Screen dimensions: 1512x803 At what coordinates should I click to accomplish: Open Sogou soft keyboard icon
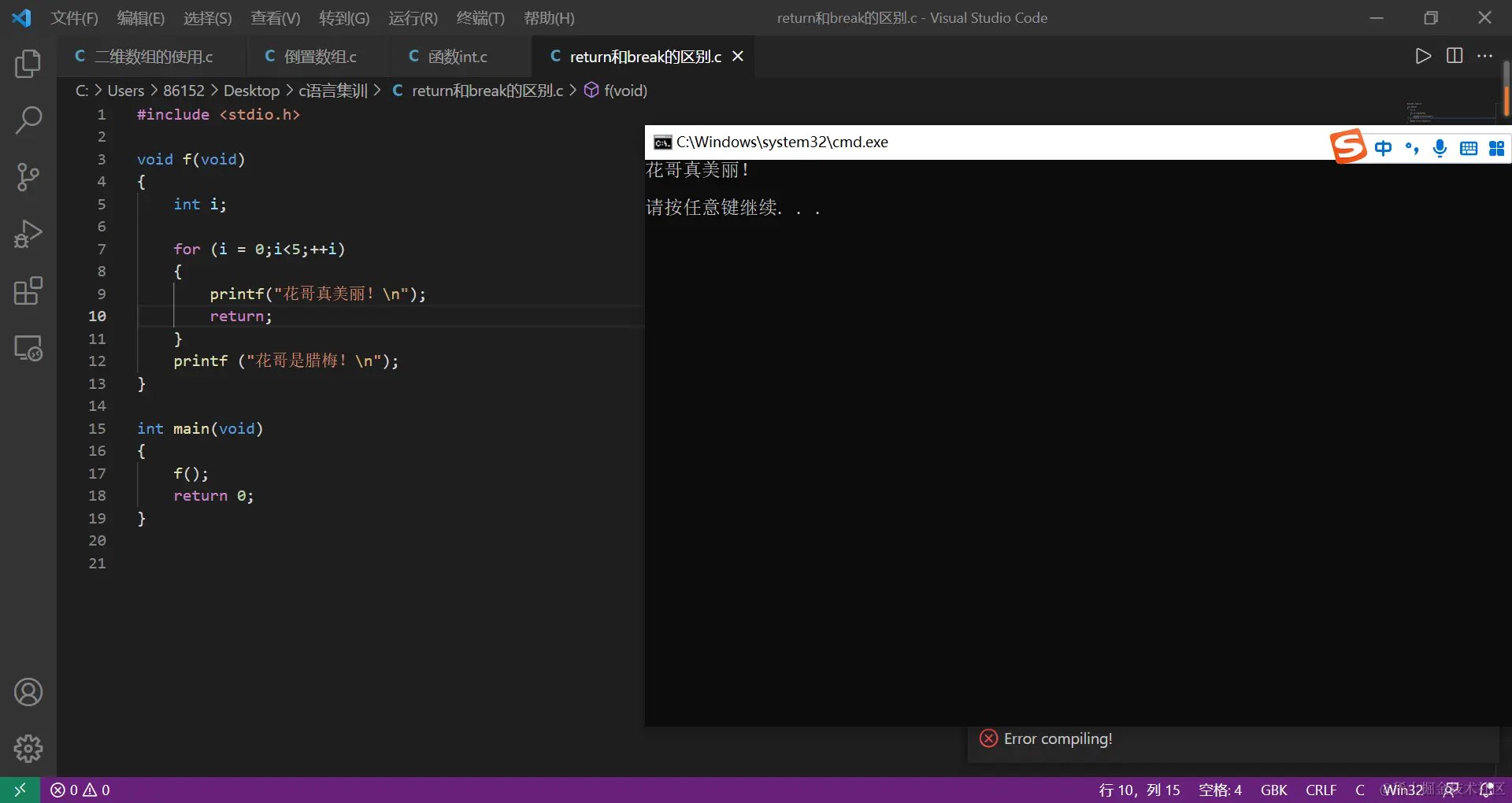pos(1469,148)
